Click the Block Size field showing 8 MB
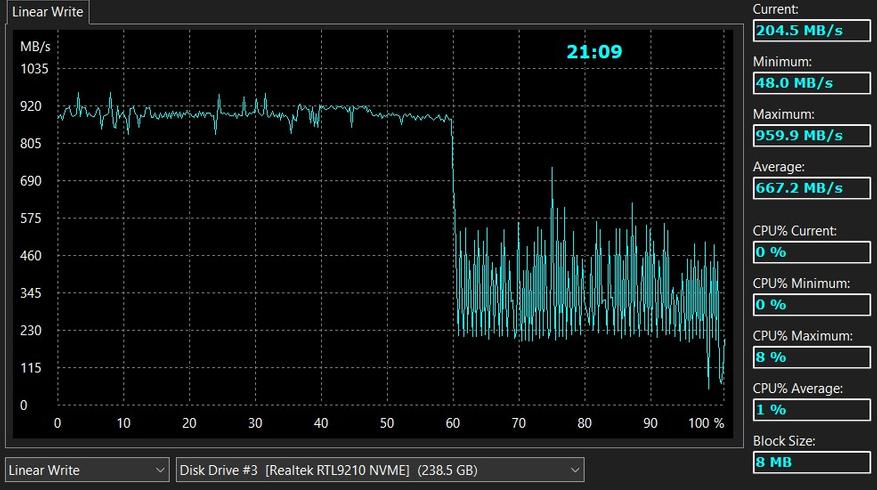877x490 pixels. pos(811,462)
